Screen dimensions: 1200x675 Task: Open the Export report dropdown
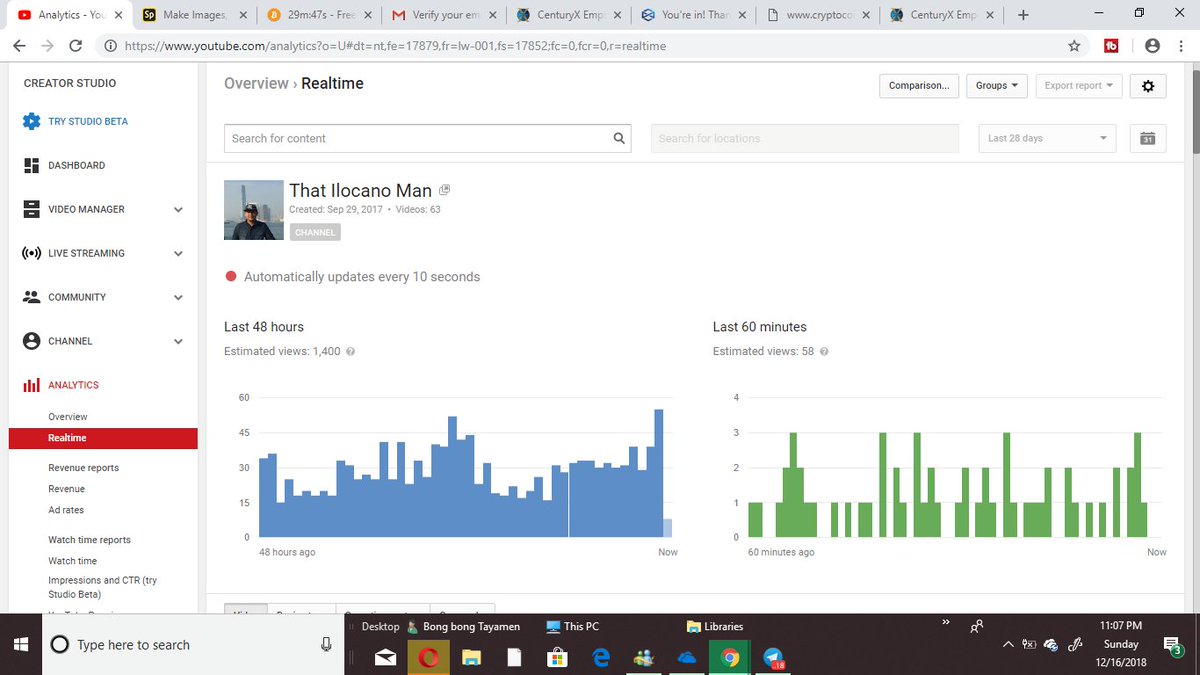tap(1078, 86)
